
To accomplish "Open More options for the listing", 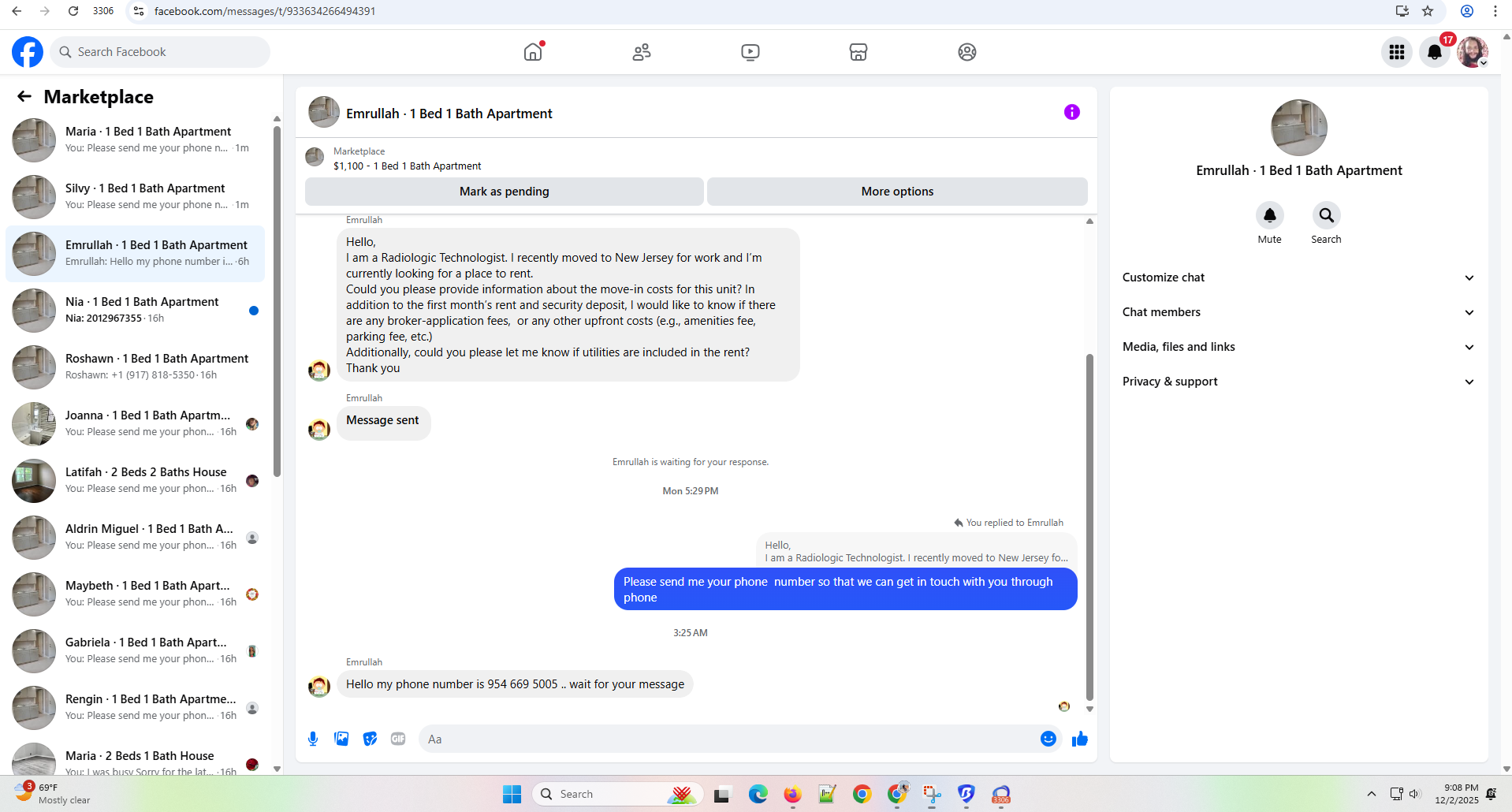I will click(x=897, y=192).
